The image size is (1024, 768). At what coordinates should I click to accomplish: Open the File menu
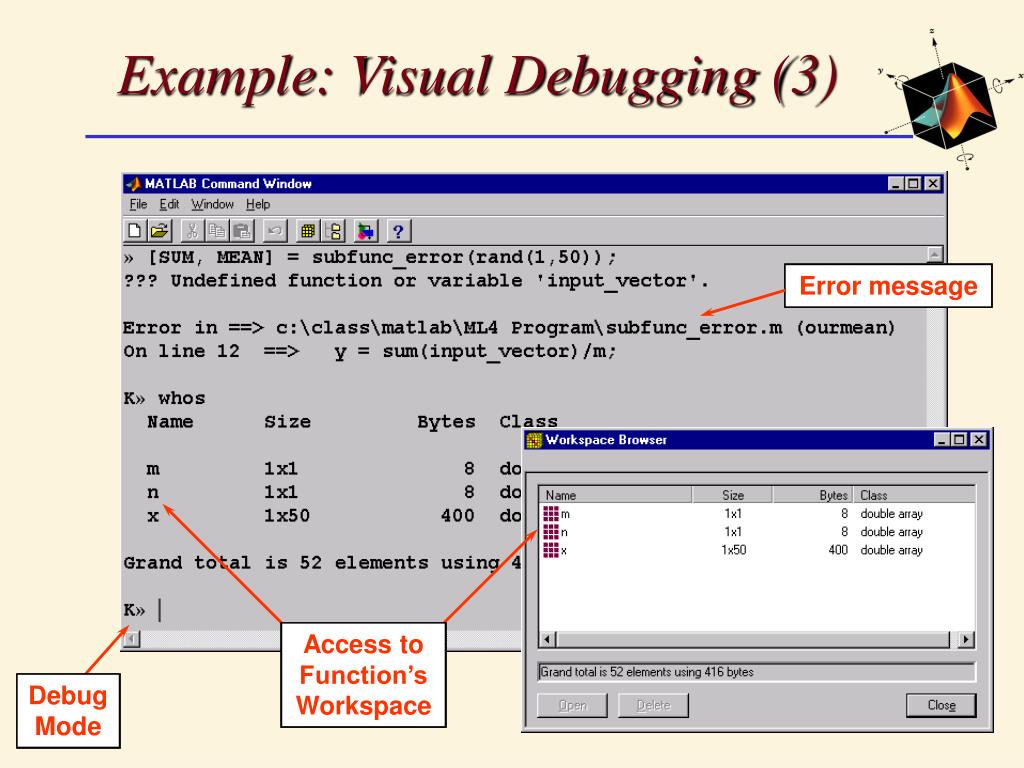[138, 204]
